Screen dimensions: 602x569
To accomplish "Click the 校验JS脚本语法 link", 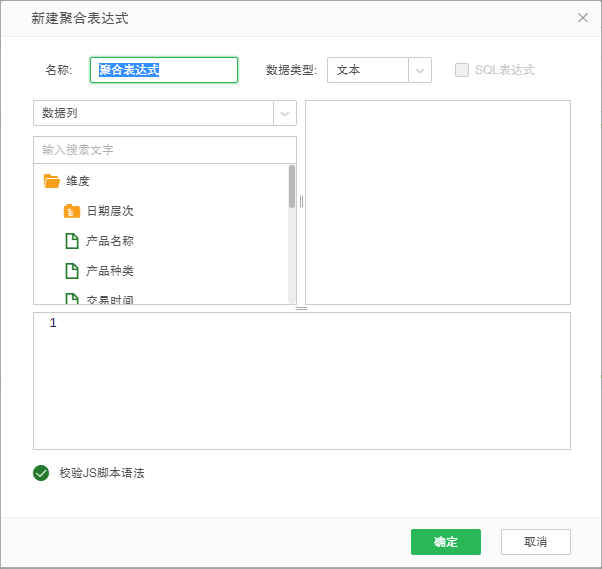I will (x=102, y=473).
